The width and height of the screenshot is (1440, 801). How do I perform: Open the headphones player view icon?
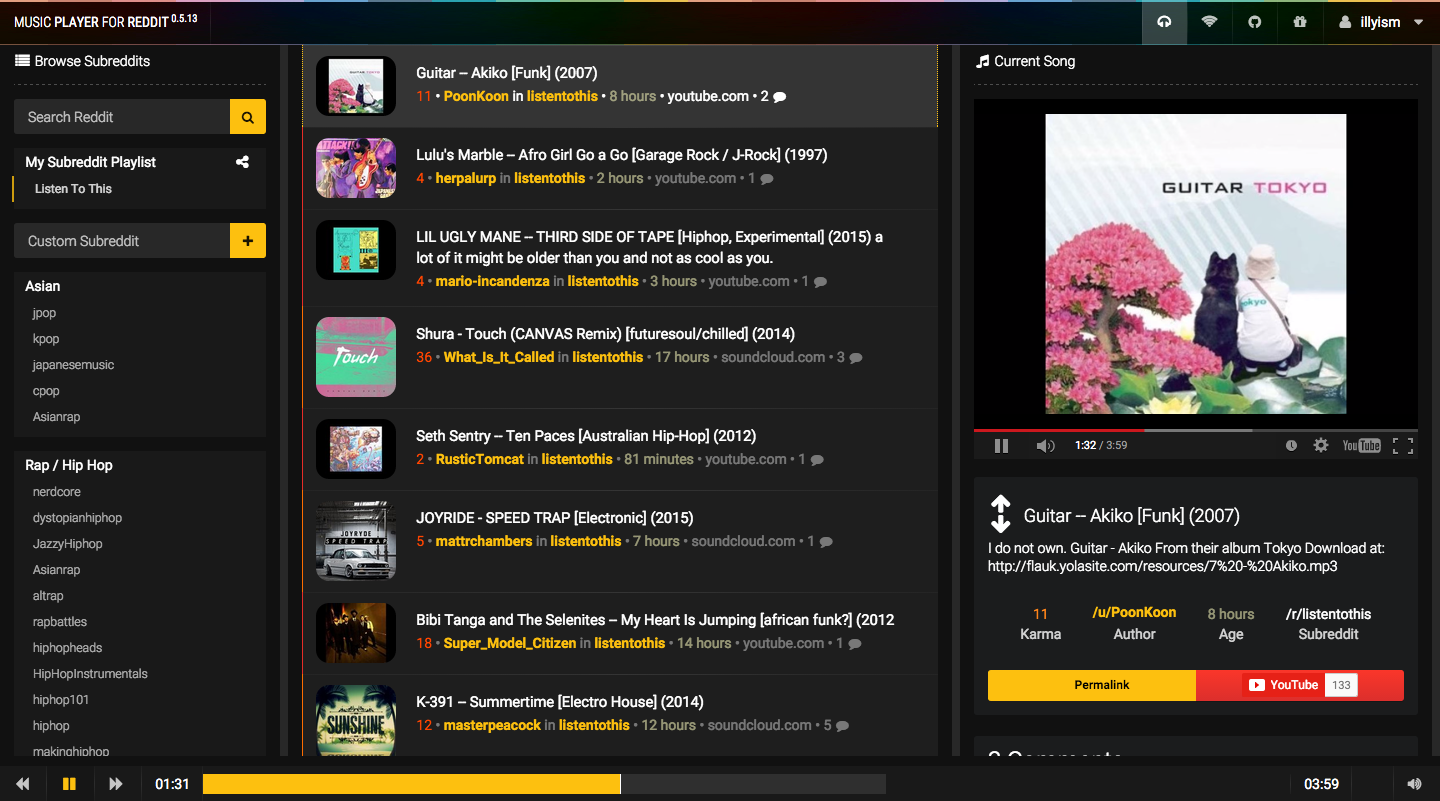(x=1163, y=22)
